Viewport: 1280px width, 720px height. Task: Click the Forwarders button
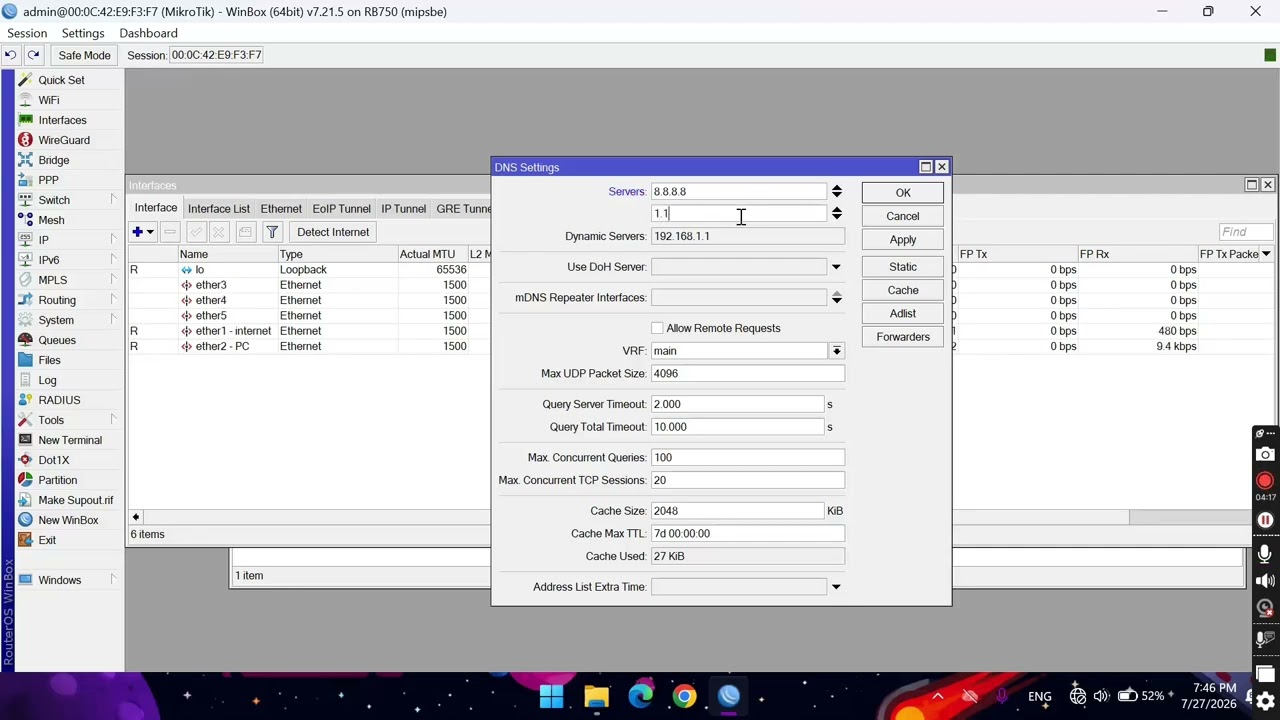pos(903,337)
